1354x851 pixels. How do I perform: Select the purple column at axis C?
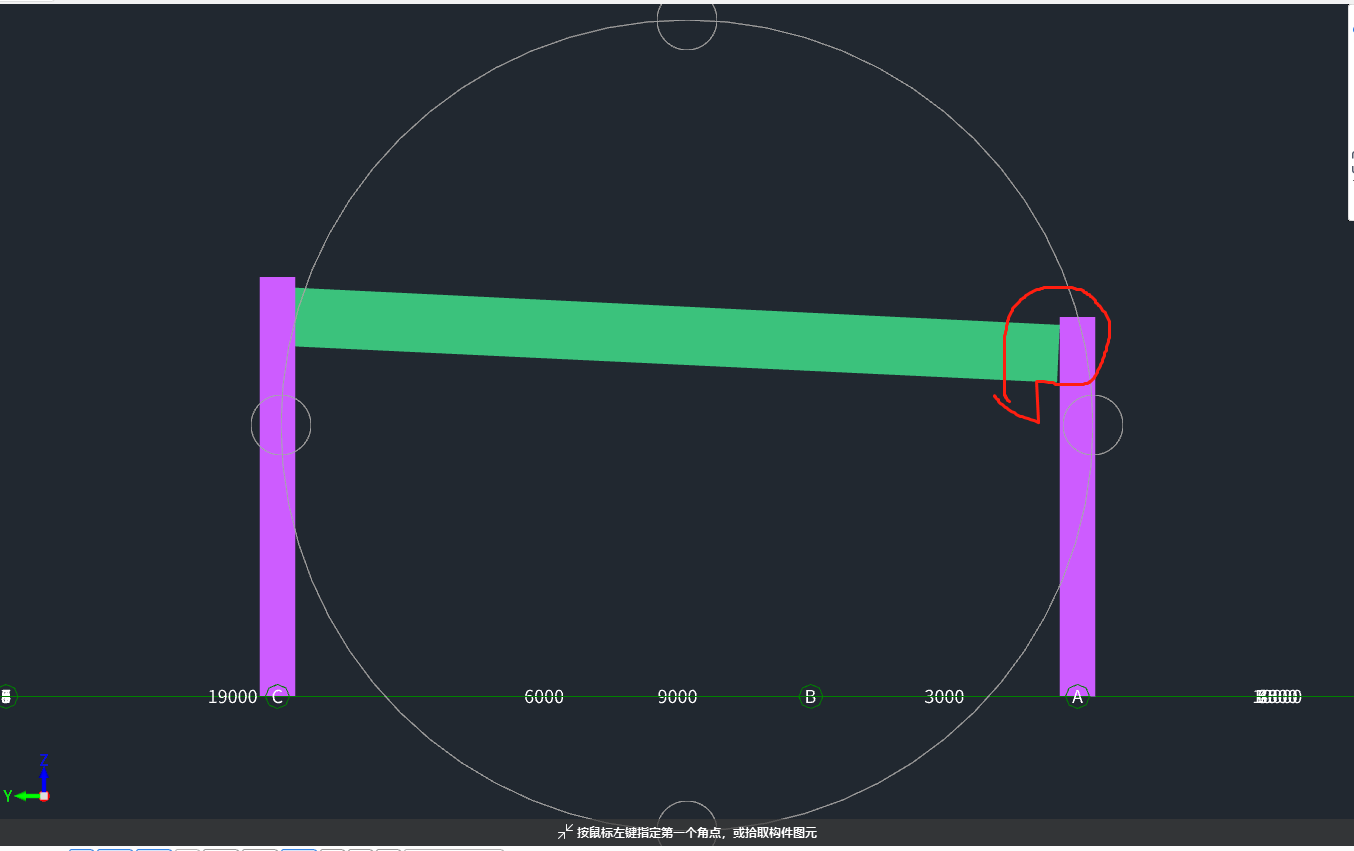pos(277,486)
